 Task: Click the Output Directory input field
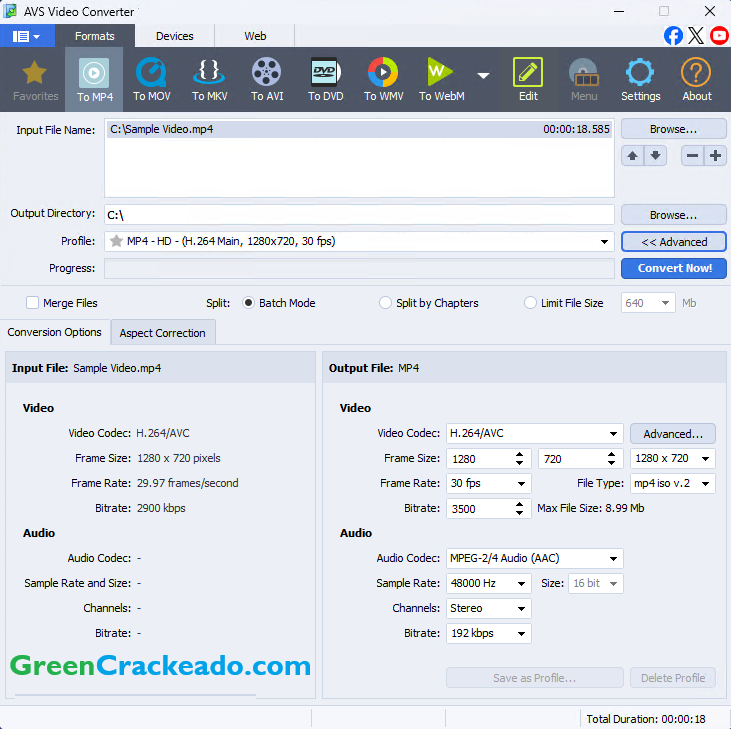pos(359,215)
